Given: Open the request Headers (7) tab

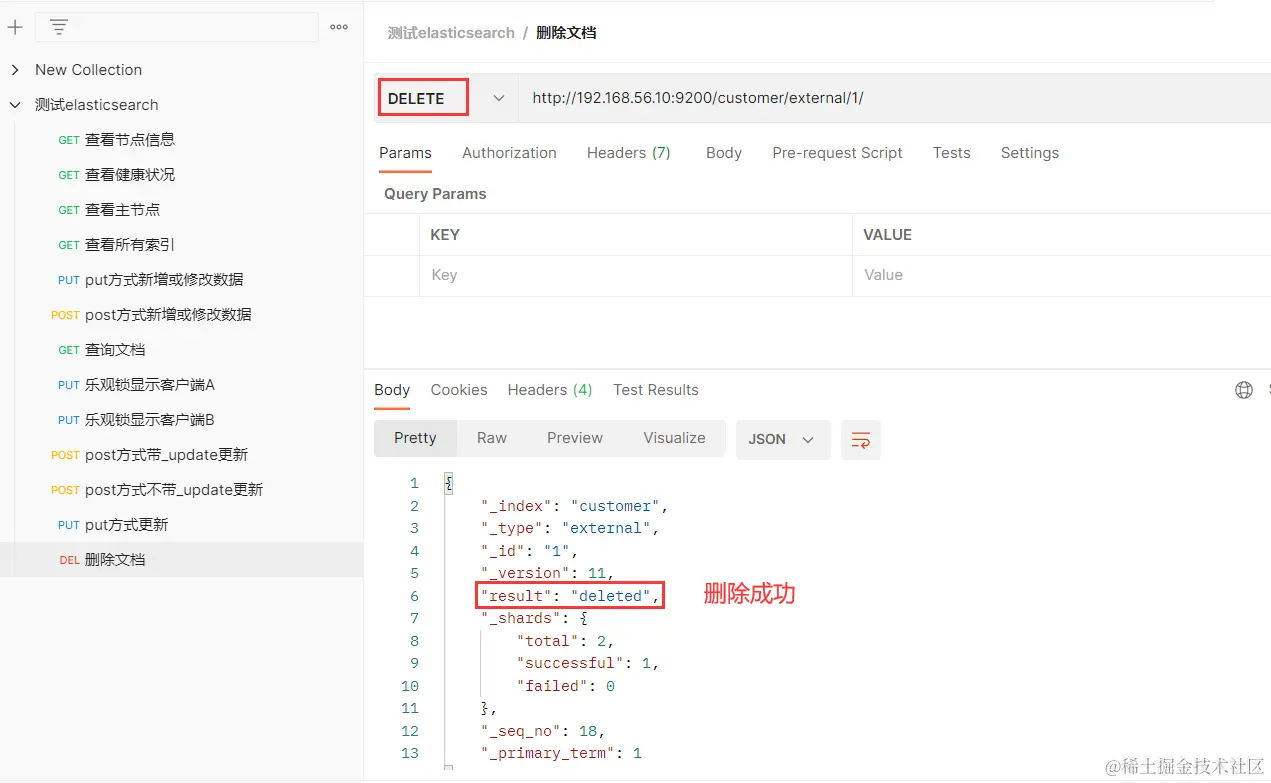Looking at the screenshot, I should 628,153.
